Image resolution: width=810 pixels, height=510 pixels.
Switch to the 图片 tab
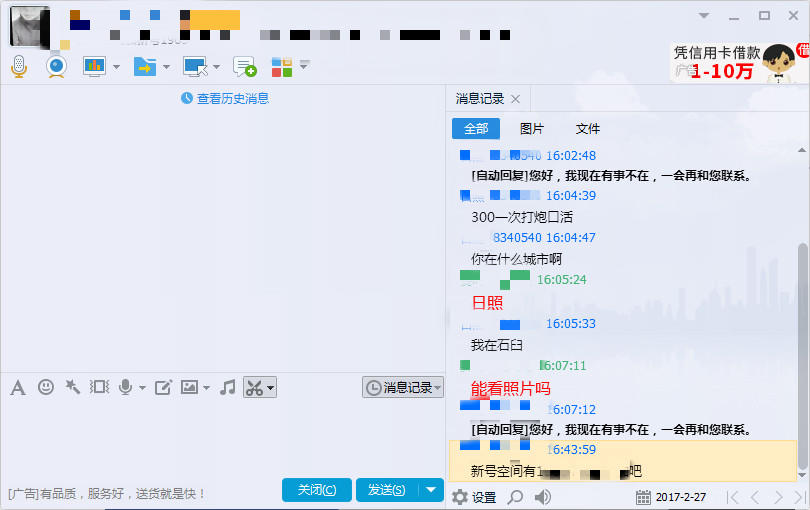pos(532,129)
